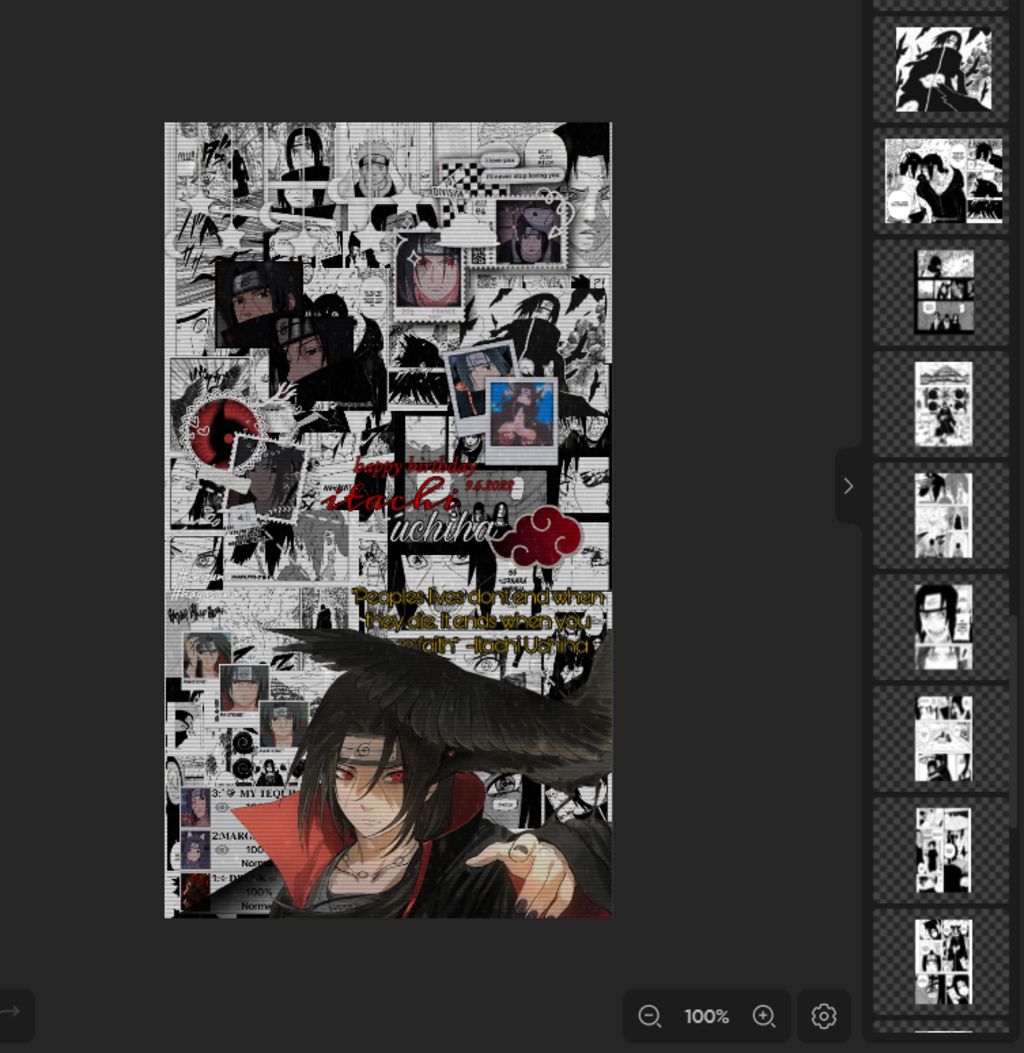Collapse the right panel with chevron arrow
Screen dimensions: 1024x1053
point(849,486)
